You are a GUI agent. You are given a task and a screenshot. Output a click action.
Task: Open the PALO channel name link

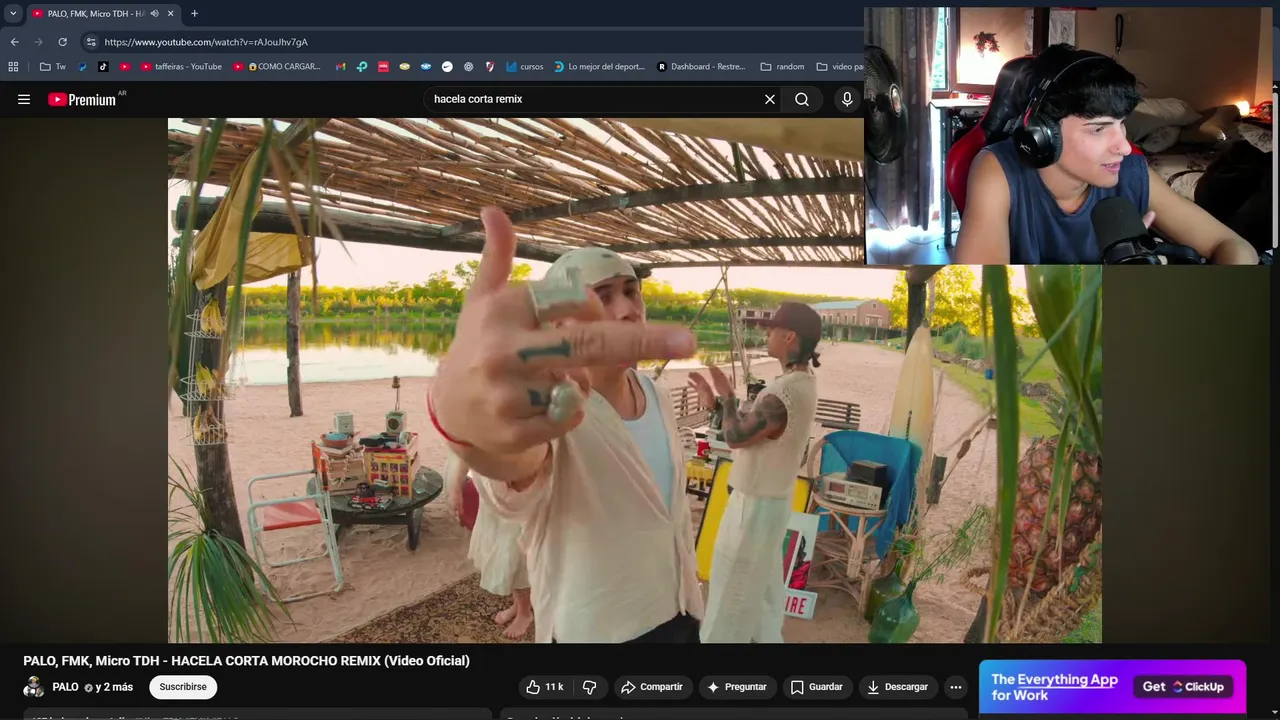tap(65, 687)
